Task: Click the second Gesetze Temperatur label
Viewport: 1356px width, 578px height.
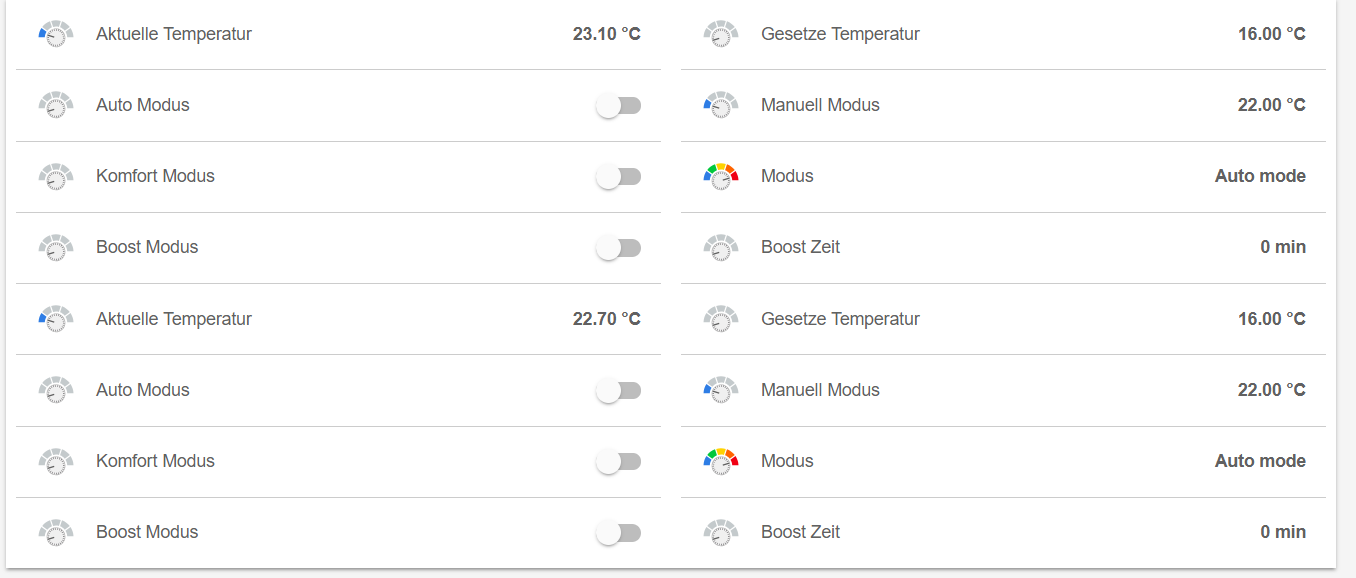Action: click(840, 319)
